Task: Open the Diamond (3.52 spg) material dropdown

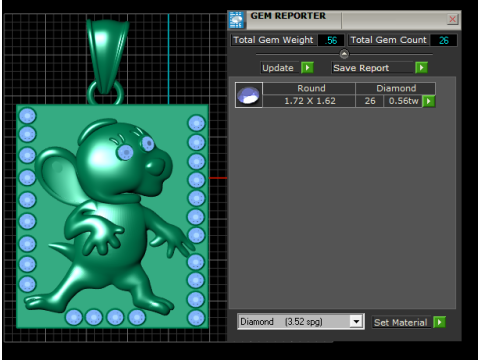Action: tap(356, 322)
